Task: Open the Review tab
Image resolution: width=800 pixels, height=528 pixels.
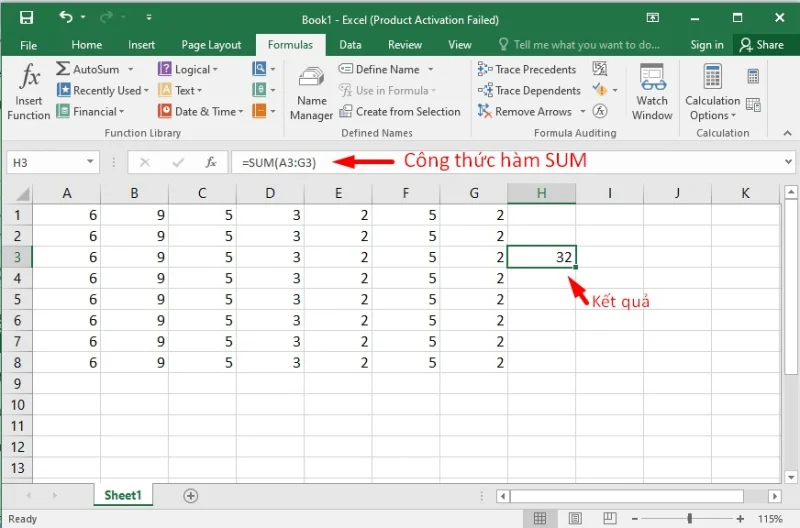Action: click(405, 45)
